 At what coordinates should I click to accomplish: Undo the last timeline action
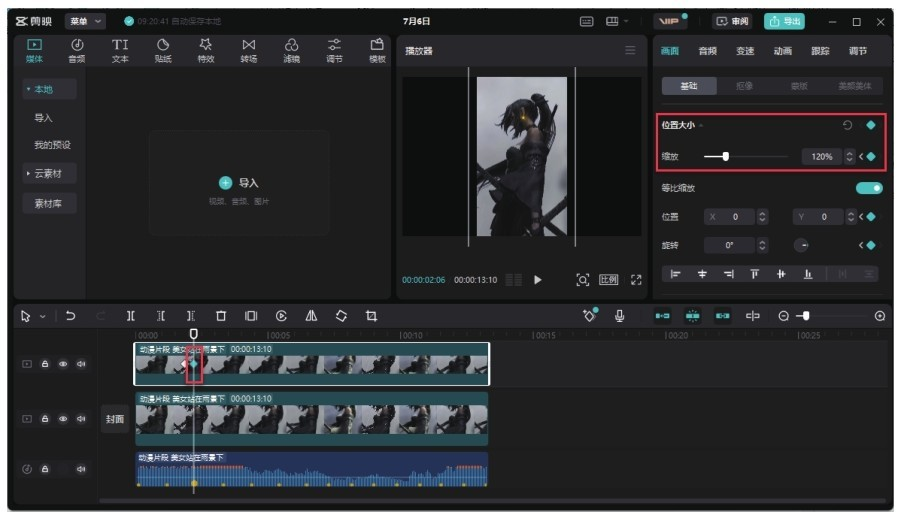(70, 316)
